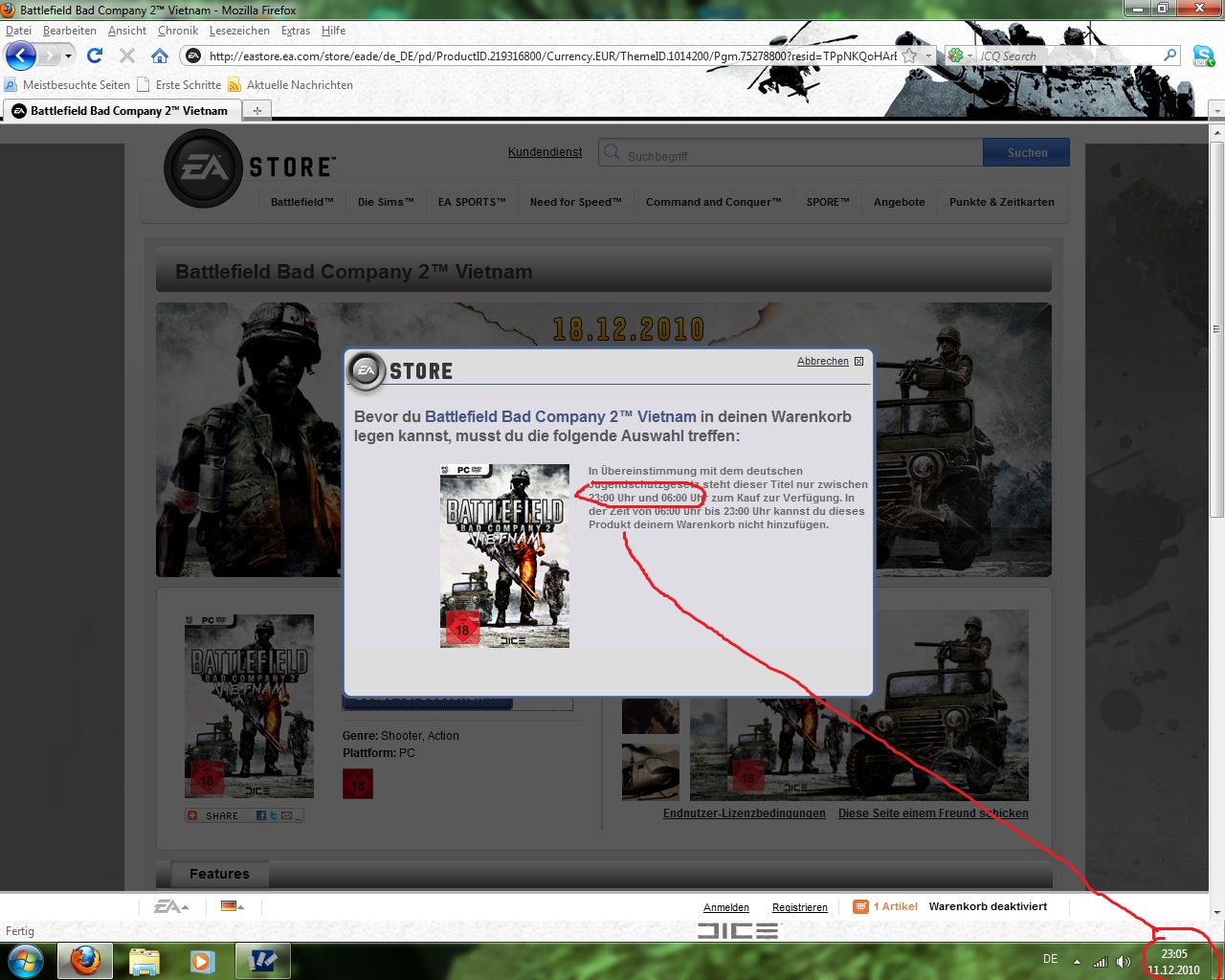Image resolution: width=1225 pixels, height=980 pixels.
Task: Show hidden tray icons arrow
Action: point(1077,961)
